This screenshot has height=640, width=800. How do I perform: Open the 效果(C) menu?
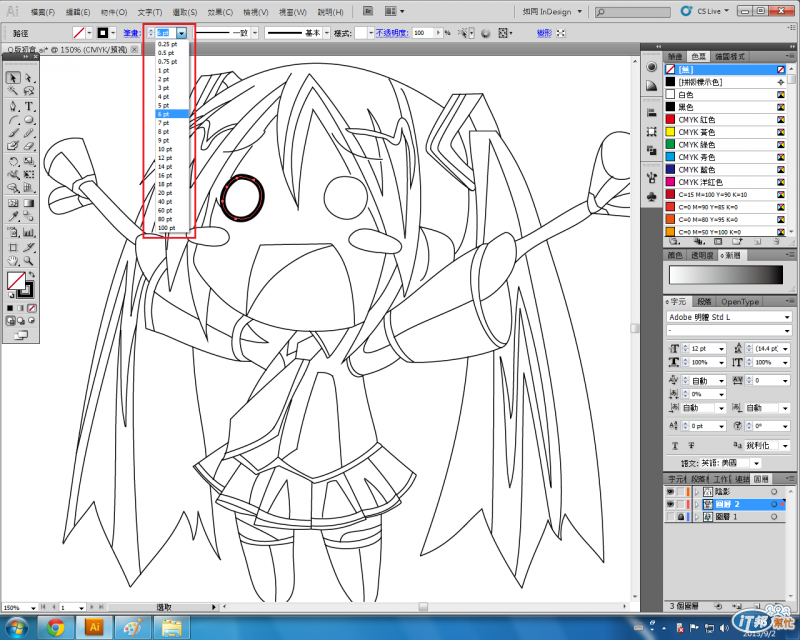(220, 12)
